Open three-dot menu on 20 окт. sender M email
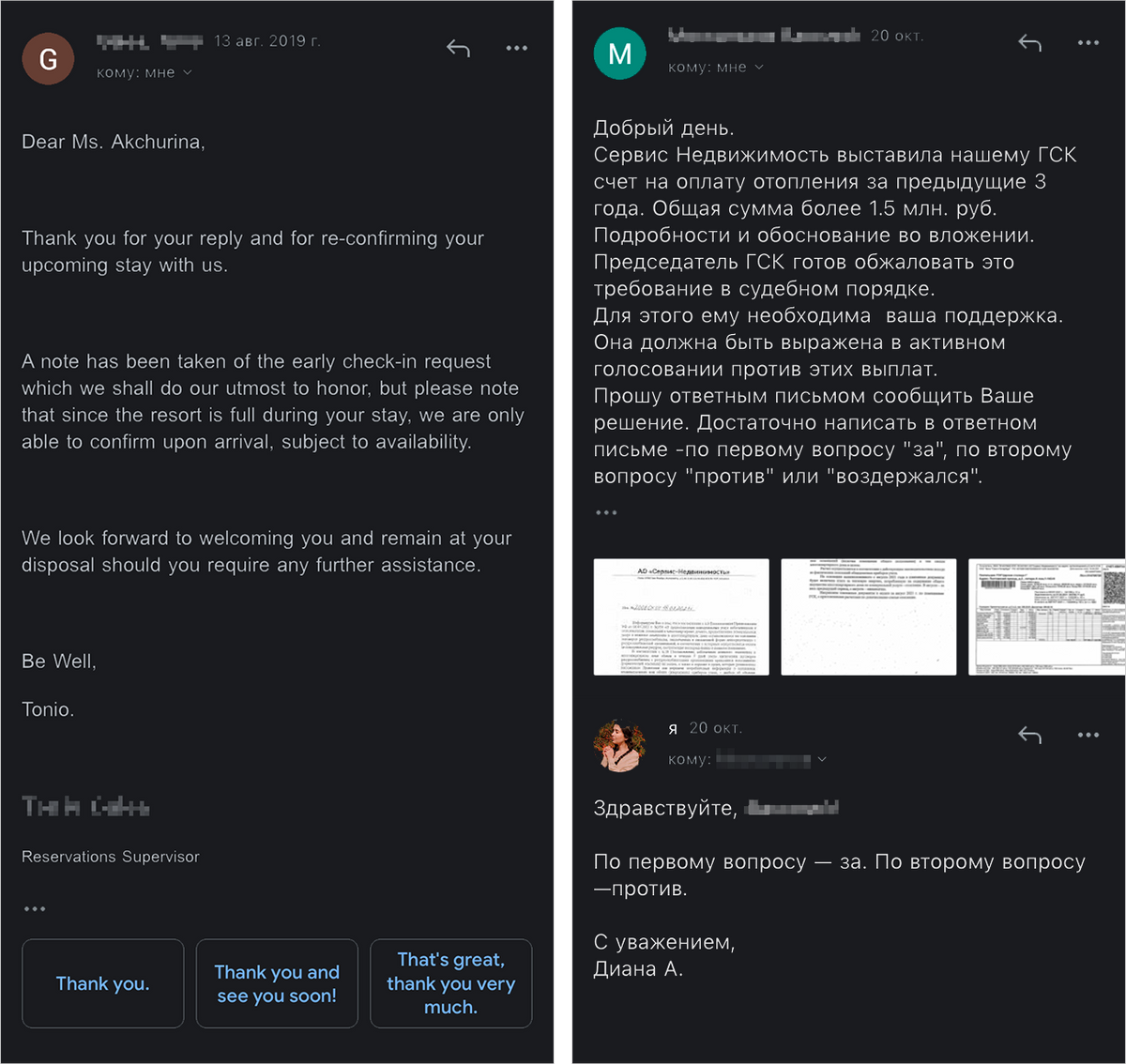Image resolution: width=1126 pixels, height=1064 pixels. 1088,42
